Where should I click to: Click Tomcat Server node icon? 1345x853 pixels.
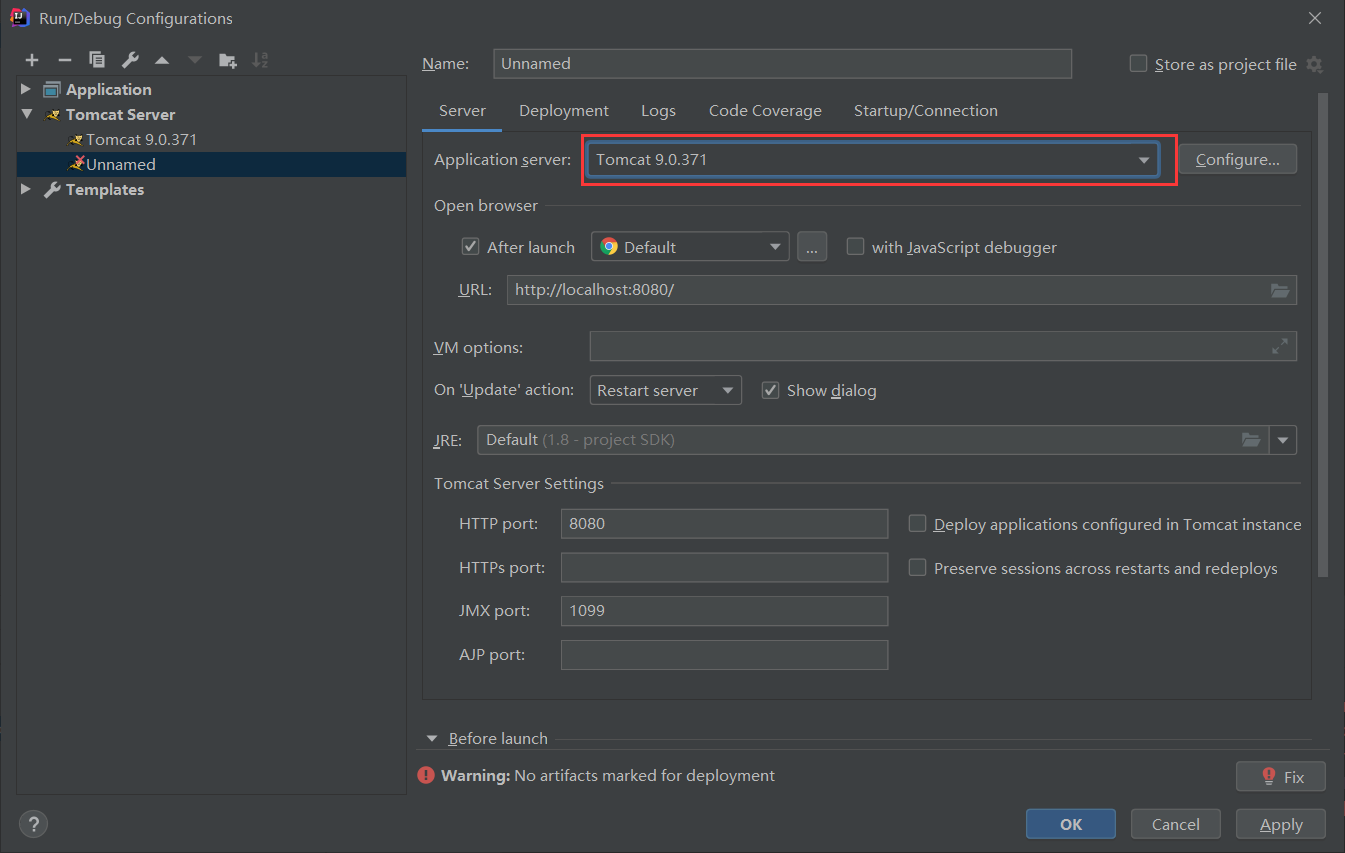click(53, 115)
